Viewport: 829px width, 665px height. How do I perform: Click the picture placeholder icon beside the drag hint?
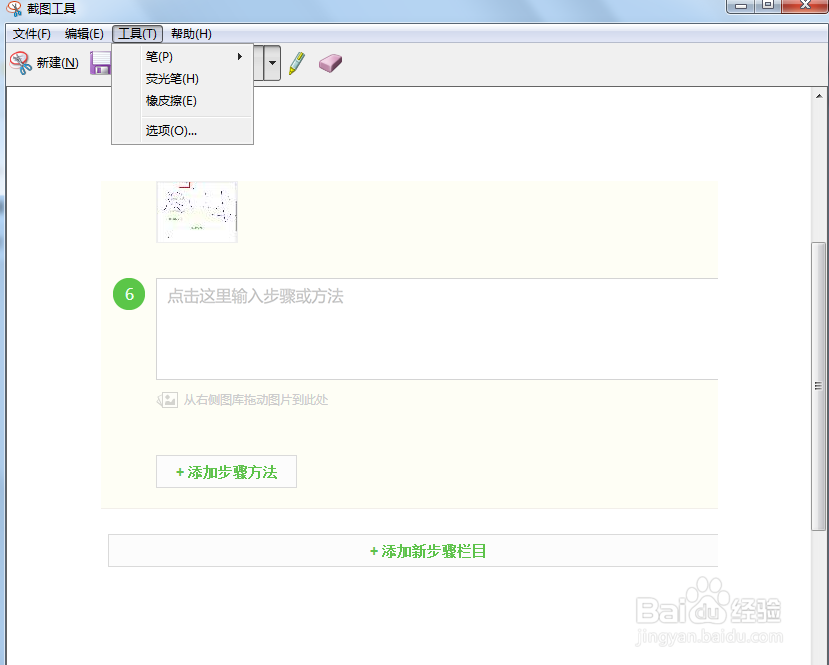pos(167,399)
